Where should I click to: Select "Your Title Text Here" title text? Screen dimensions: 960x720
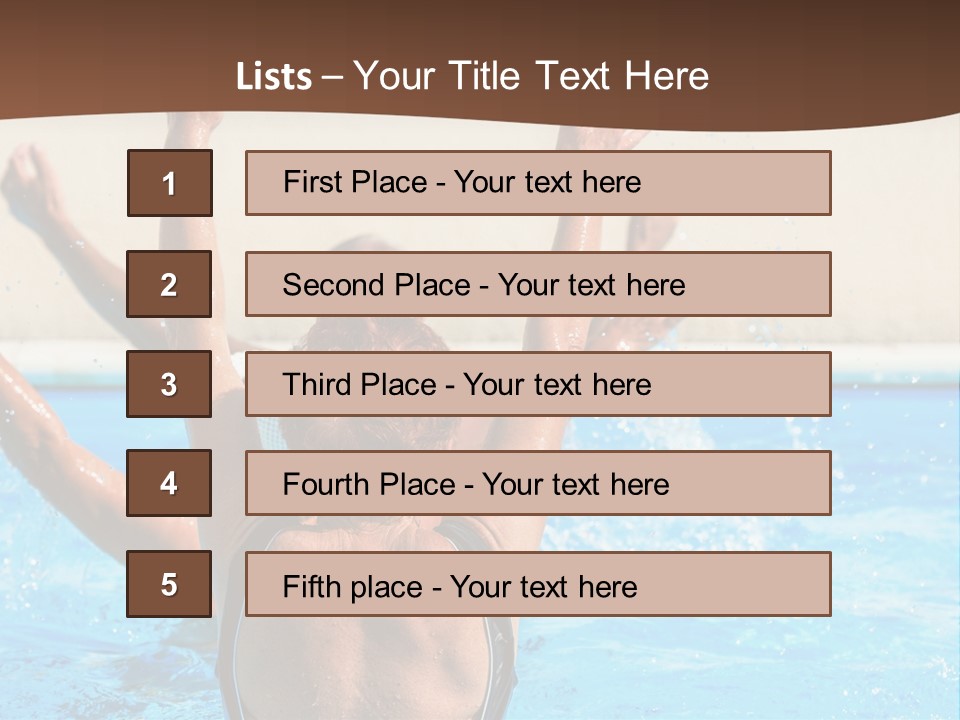(530, 76)
